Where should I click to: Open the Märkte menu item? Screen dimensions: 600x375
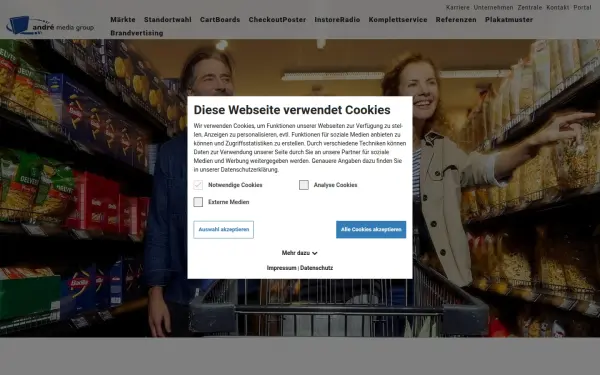[x=123, y=20]
